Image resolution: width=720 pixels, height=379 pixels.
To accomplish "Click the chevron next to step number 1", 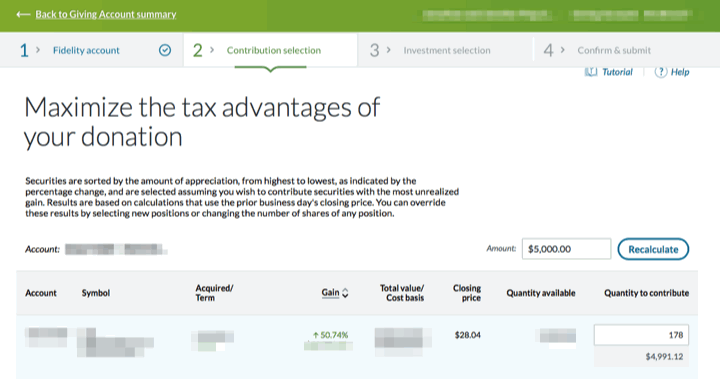I will coord(38,50).
